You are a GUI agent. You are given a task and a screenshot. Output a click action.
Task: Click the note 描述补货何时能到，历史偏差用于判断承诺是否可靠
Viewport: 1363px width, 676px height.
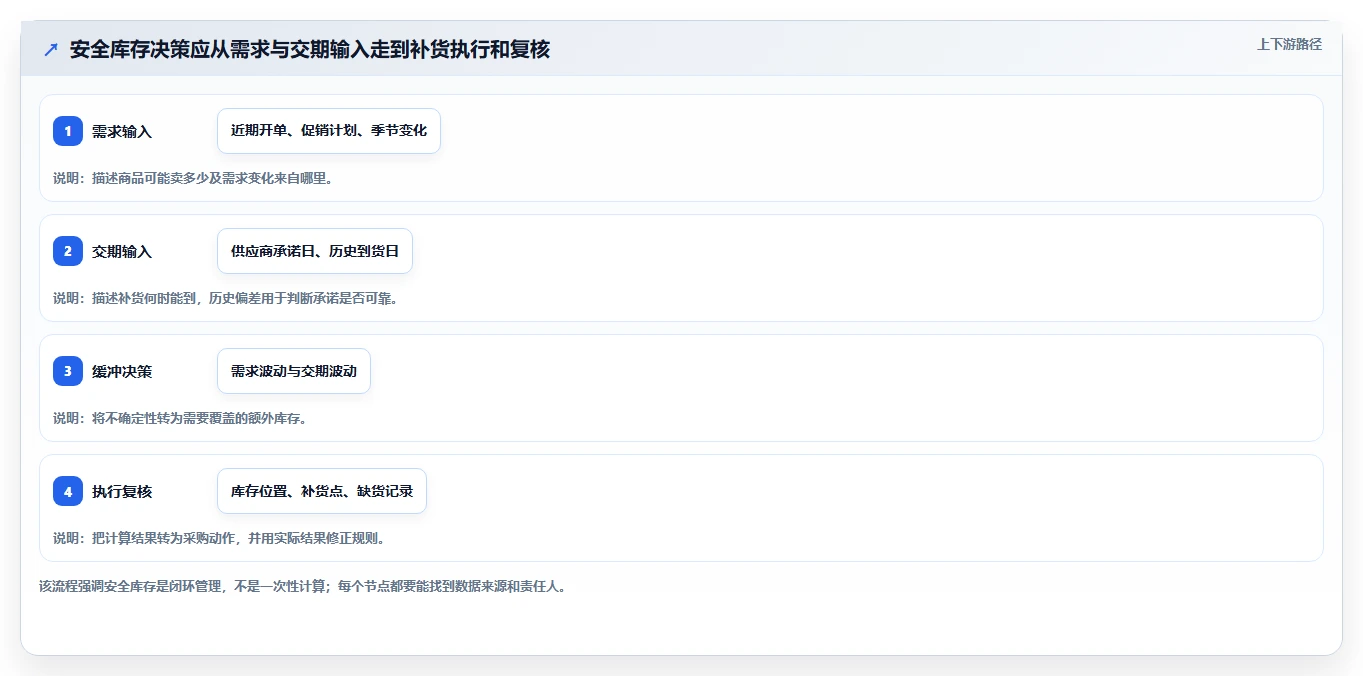(225, 298)
